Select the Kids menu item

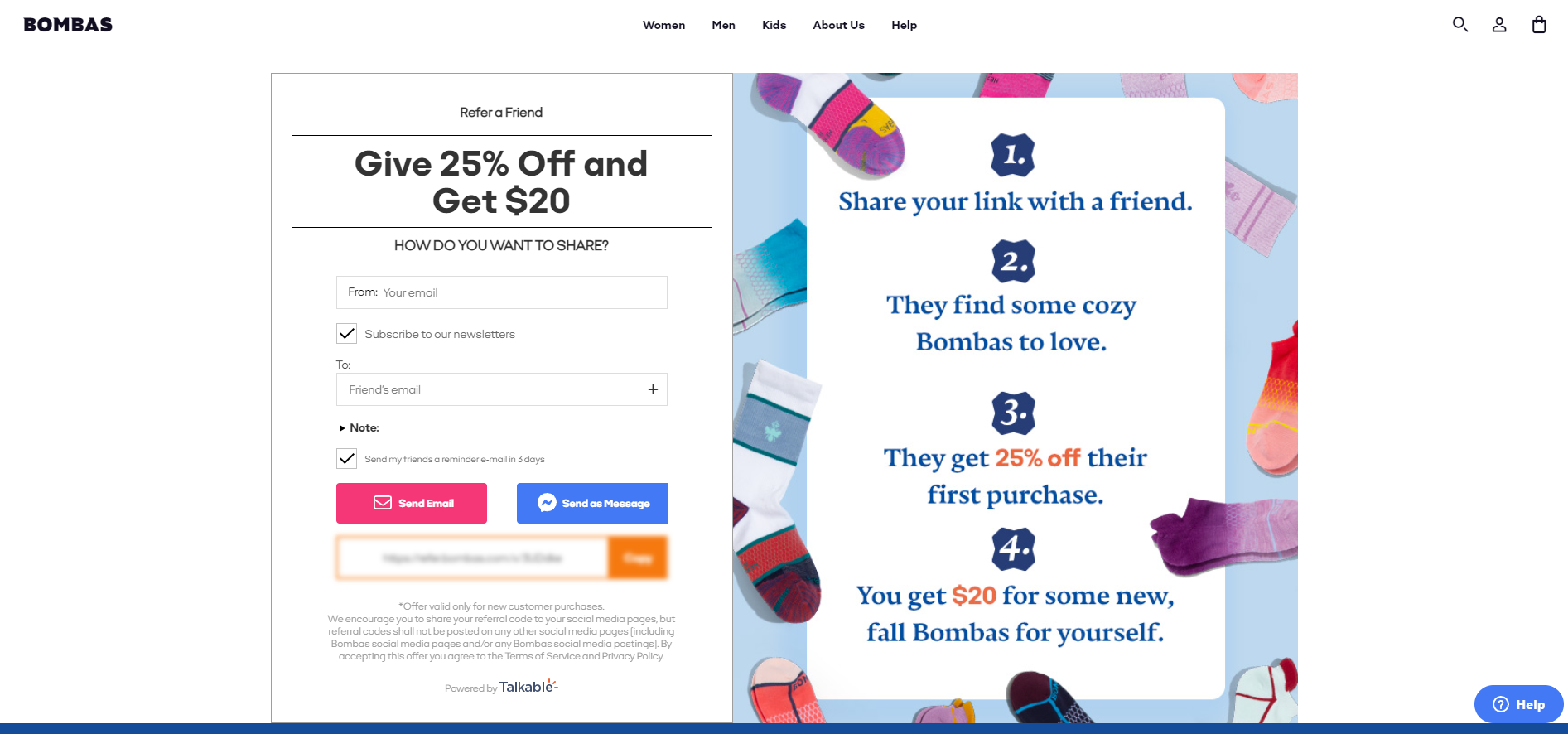pos(774,25)
